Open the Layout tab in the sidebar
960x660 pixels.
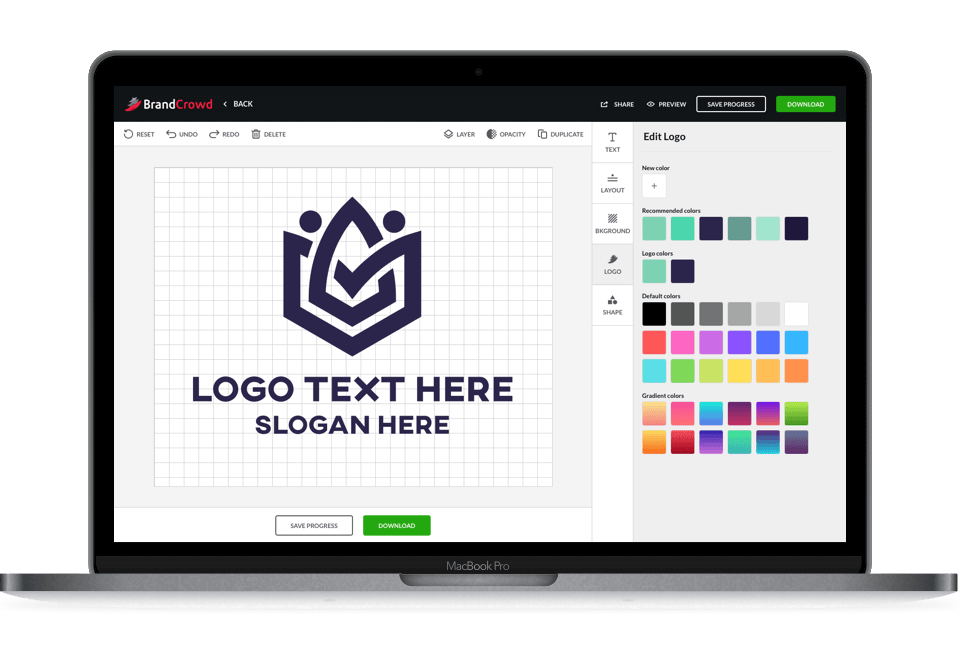tap(612, 183)
